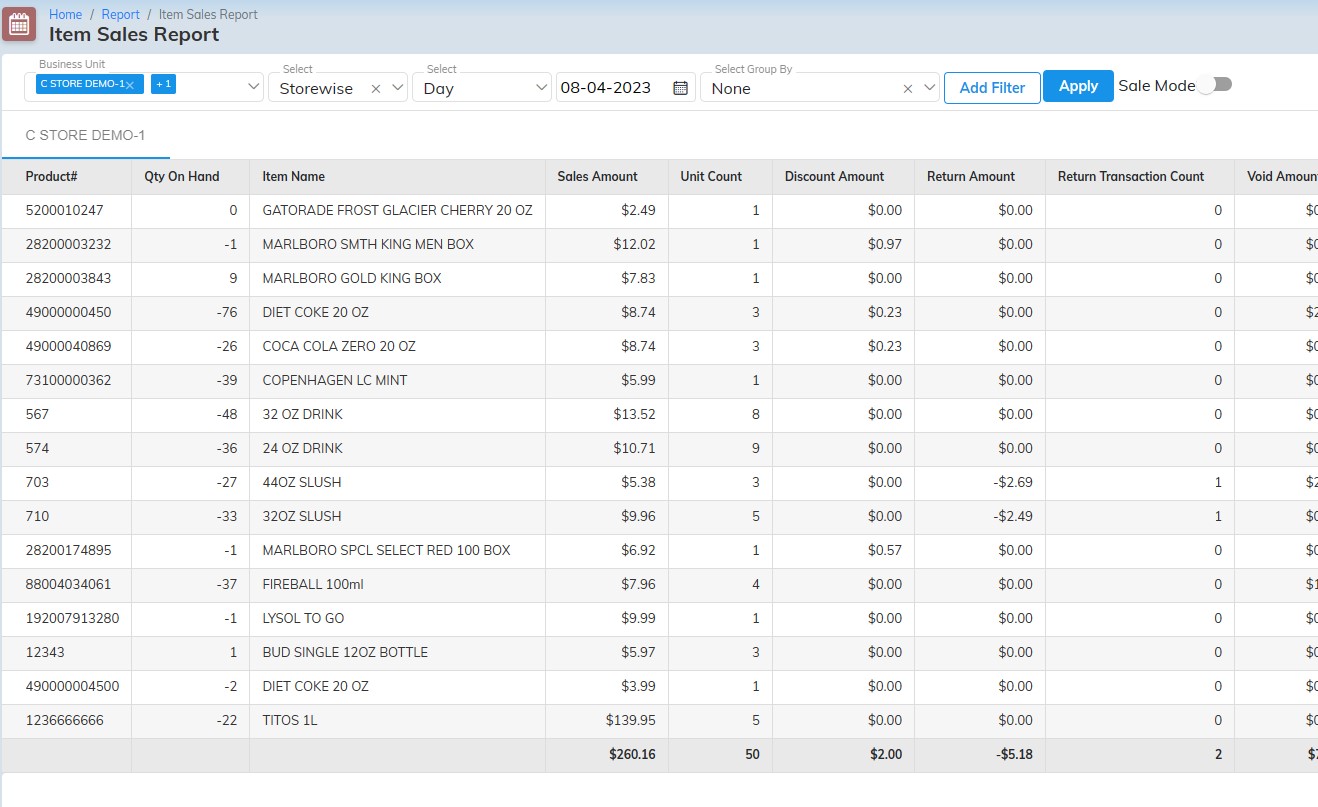Image resolution: width=1318 pixels, height=807 pixels.
Task: Expand the Business Unit dropdown
Action: [x=254, y=87]
